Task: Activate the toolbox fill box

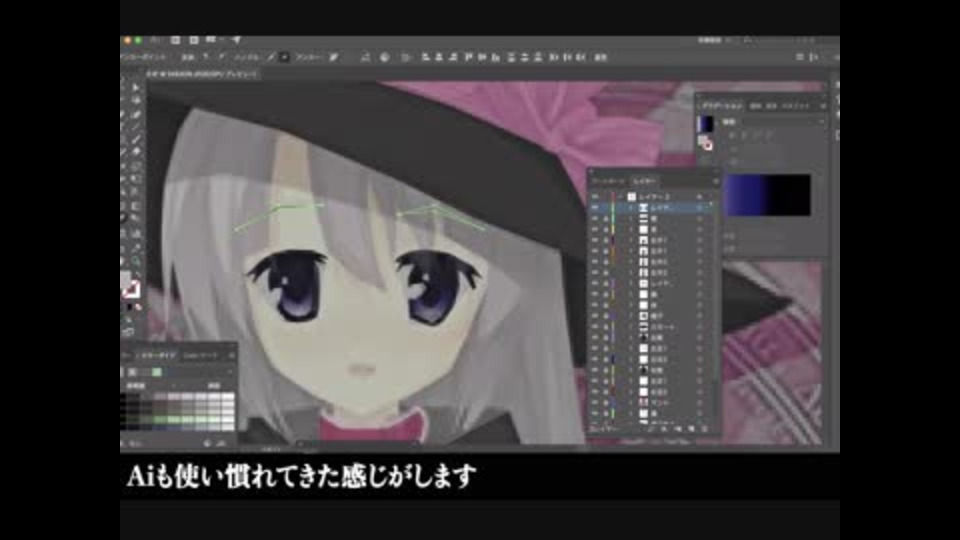Action: pyautogui.click(x=125, y=280)
